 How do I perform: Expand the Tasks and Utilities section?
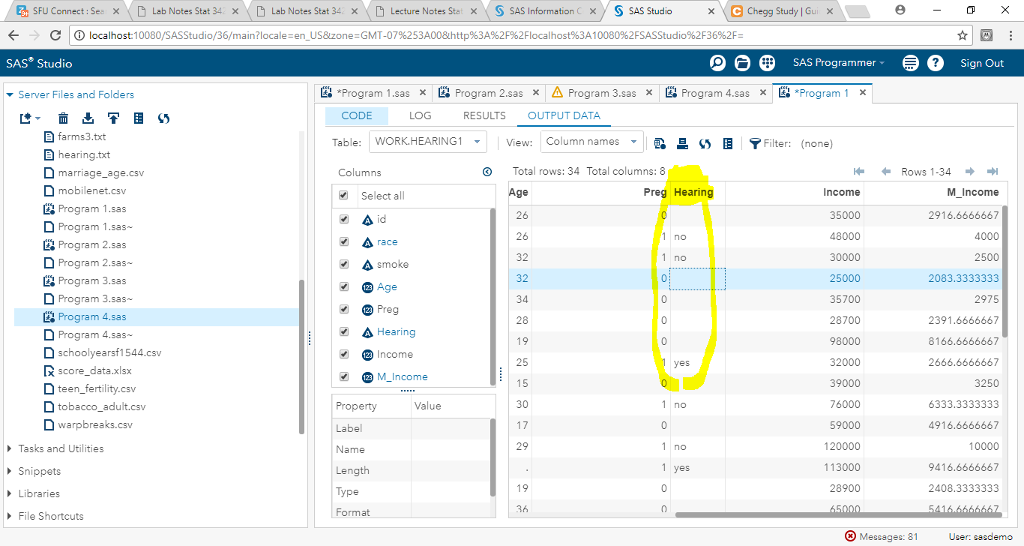(10, 449)
